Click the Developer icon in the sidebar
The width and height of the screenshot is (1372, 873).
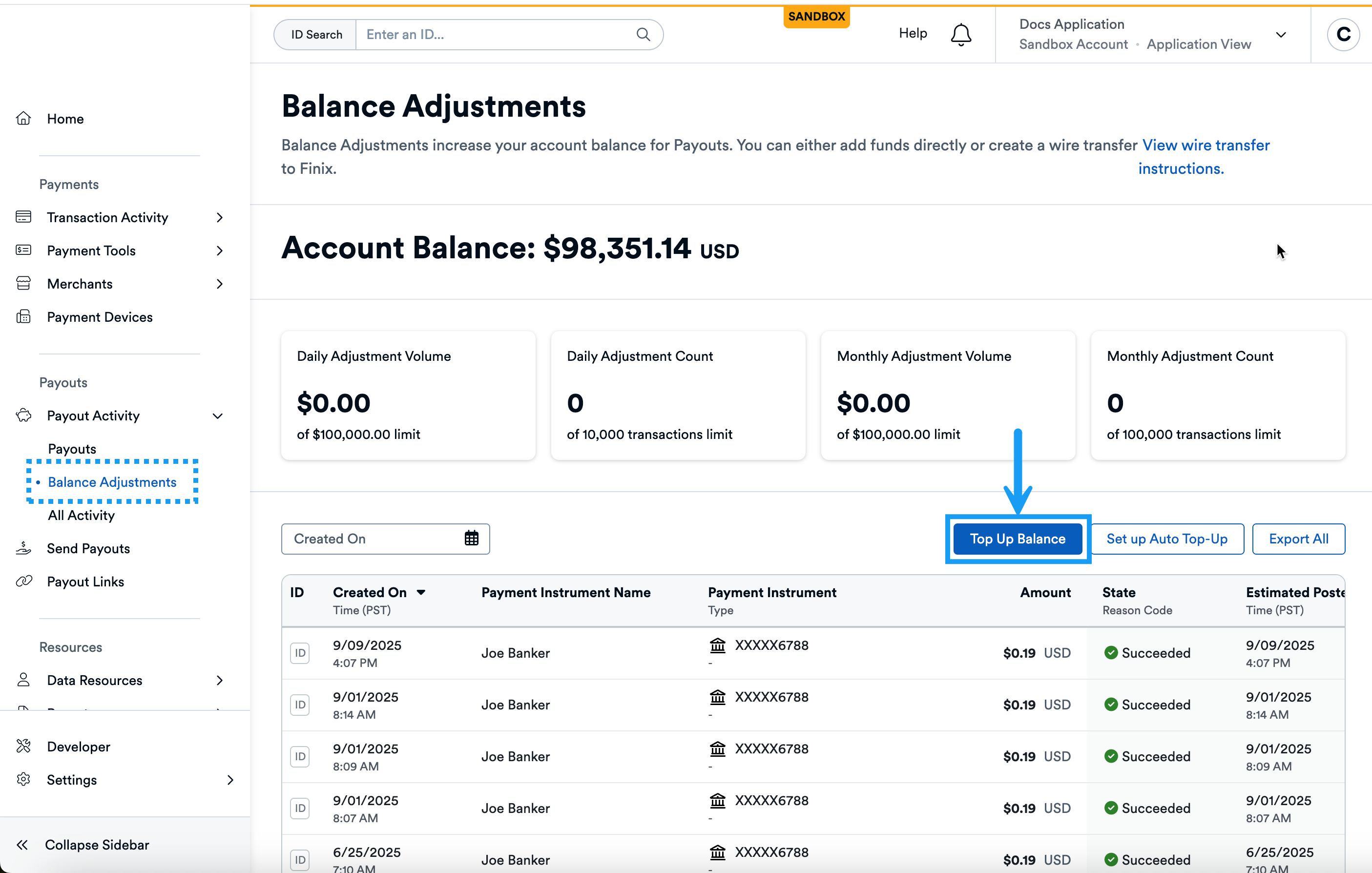pyautogui.click(x=23, y=746)
